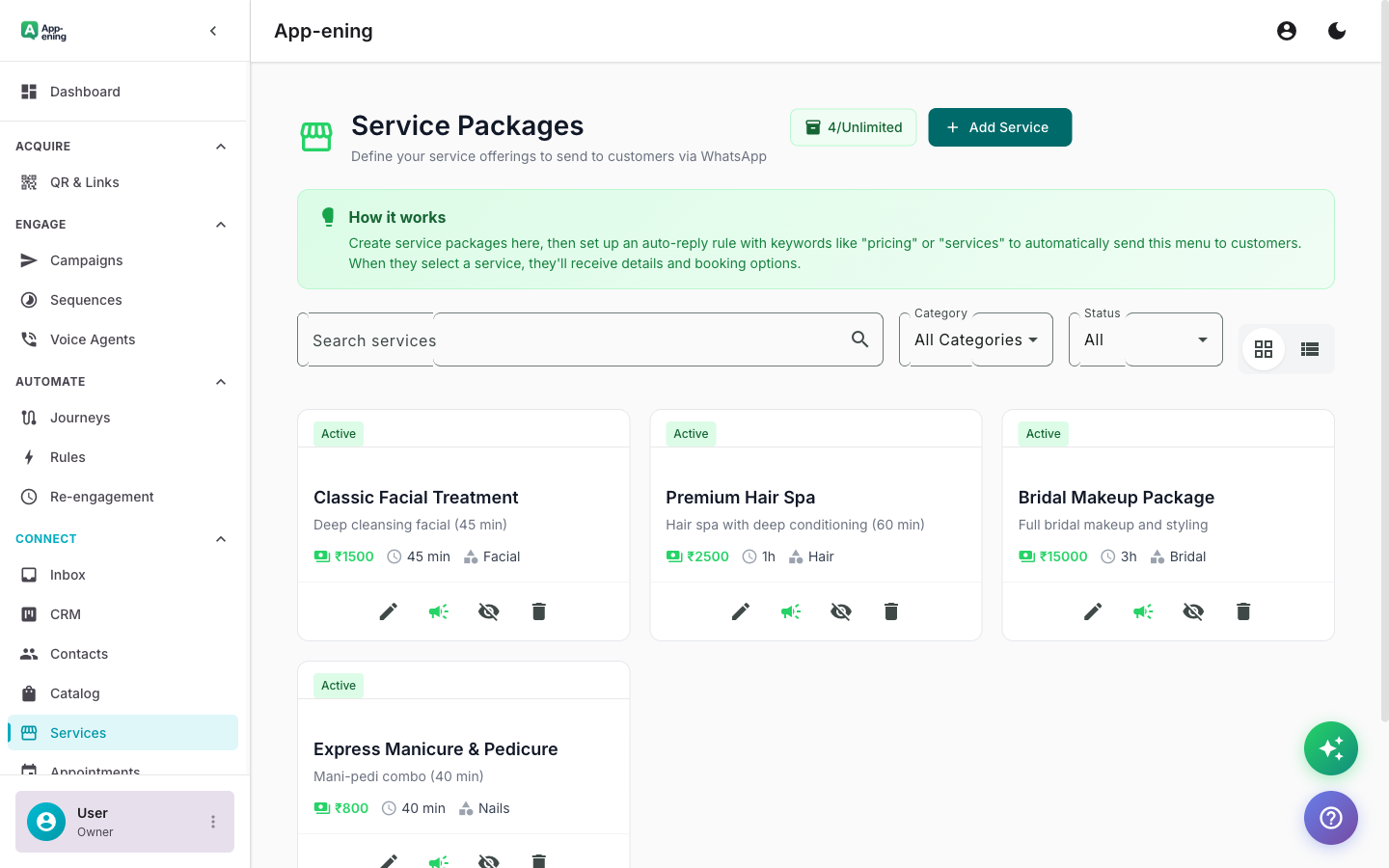Select the Campaigns sidebar icon
This screenshot has height=868, width=1389.
pos(27,260)
